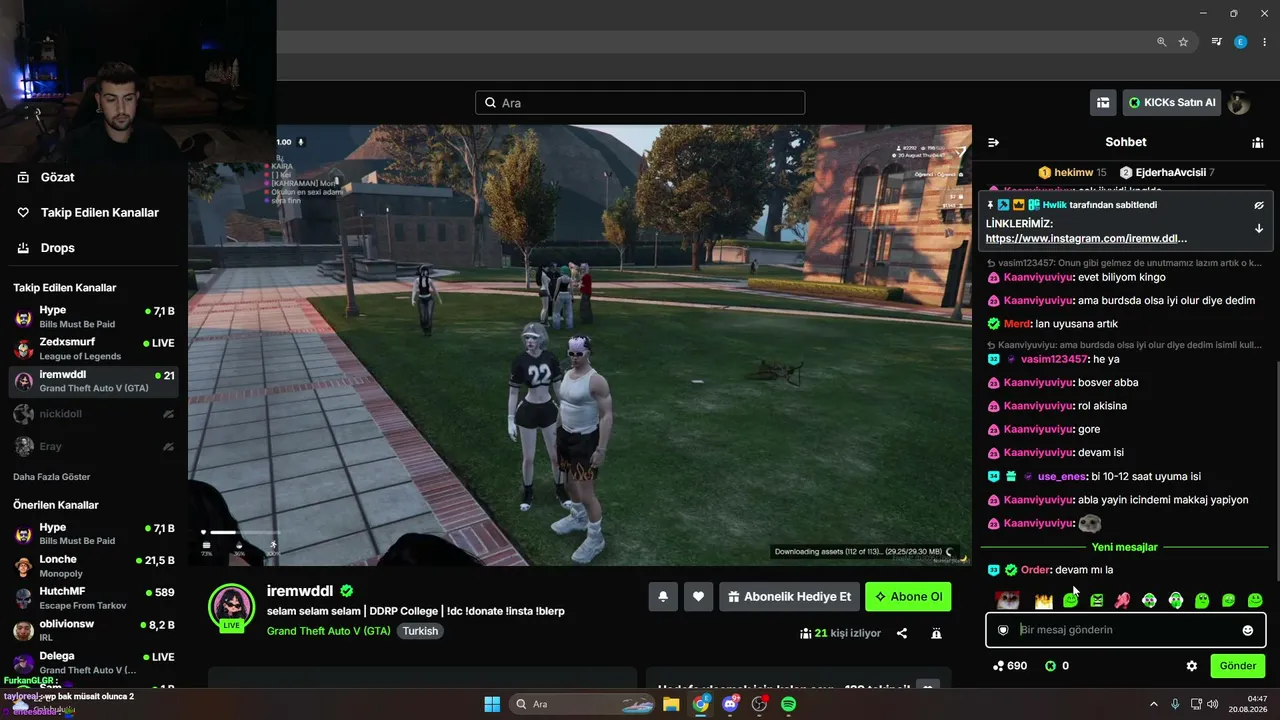Open the recommended Delega channel

94,662
